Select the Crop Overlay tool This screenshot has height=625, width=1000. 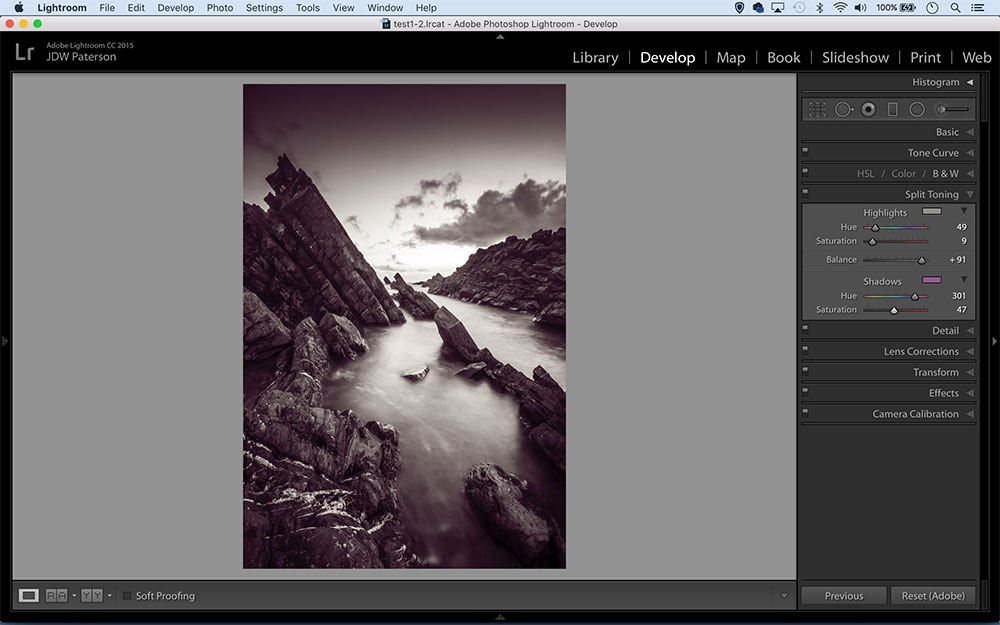[818, 109]
